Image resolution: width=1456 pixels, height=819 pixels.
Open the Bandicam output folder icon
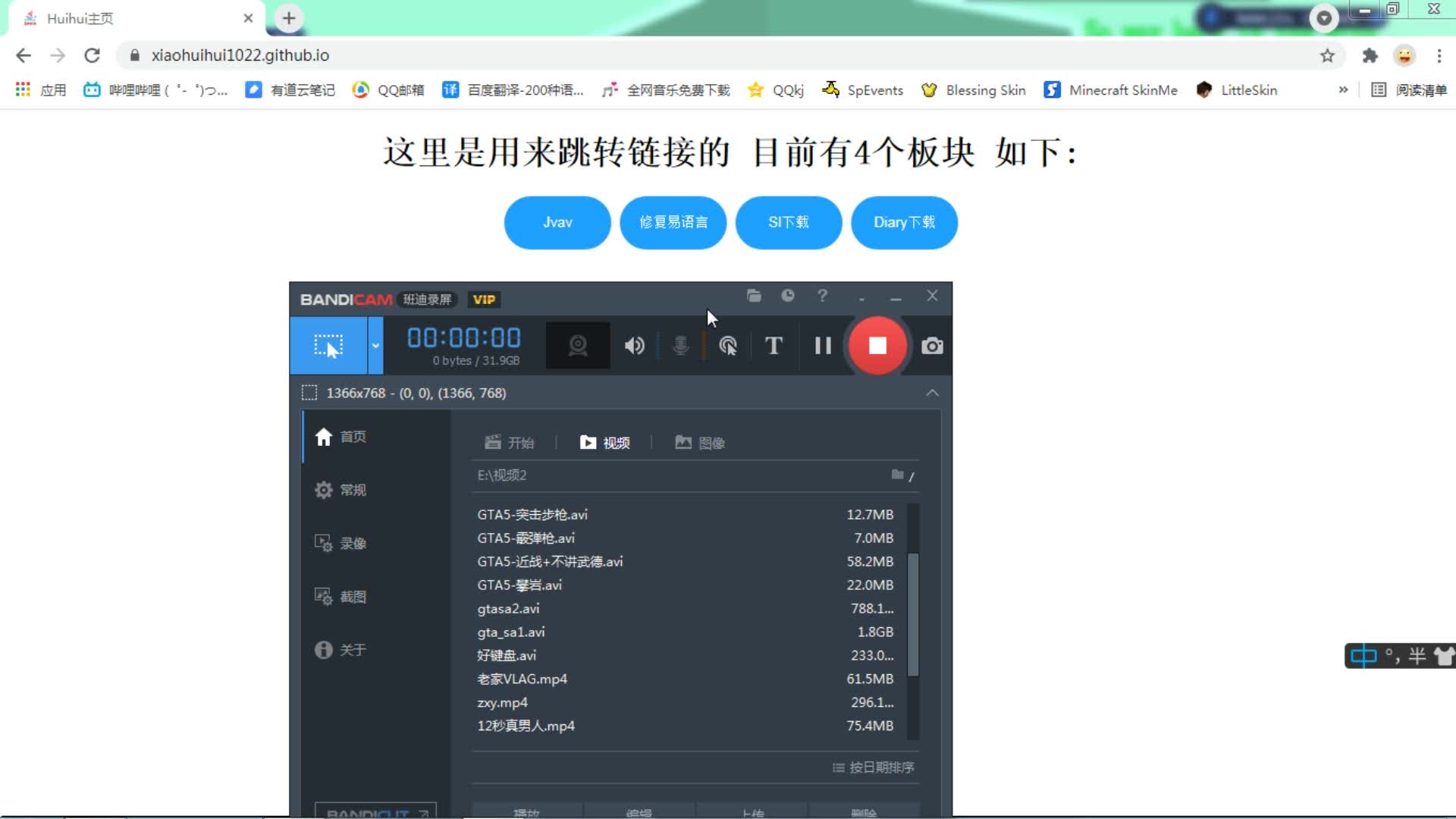pos(754,296)
